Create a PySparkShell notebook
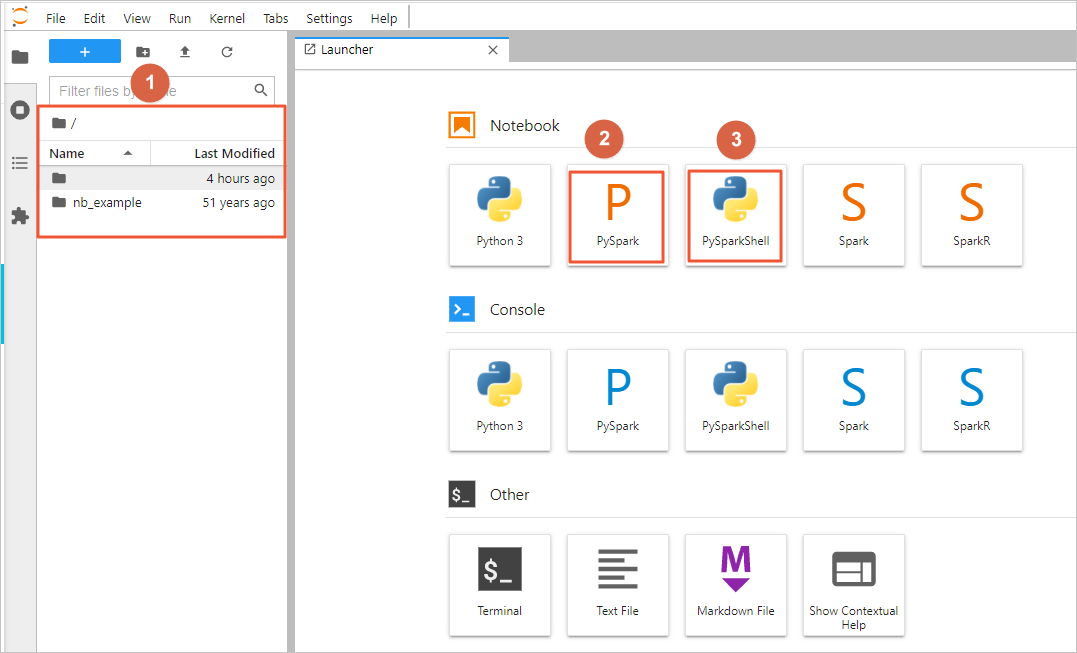 [x=736, y=215]
